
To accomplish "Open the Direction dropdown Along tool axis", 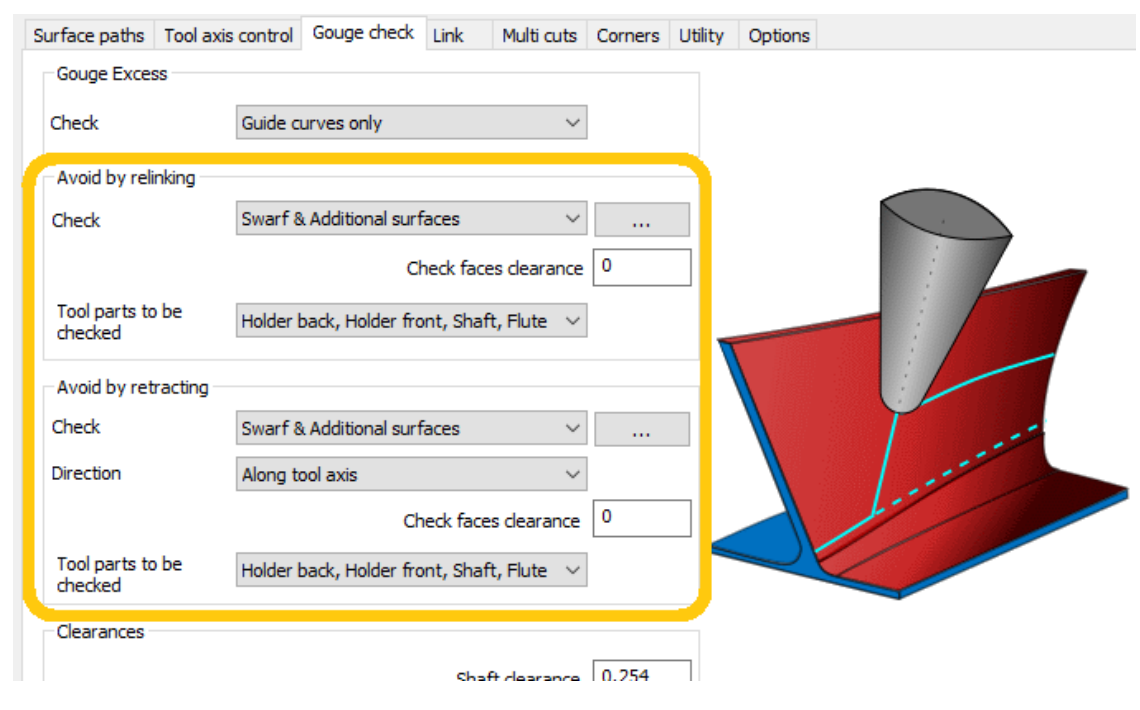I will (412, 475).
